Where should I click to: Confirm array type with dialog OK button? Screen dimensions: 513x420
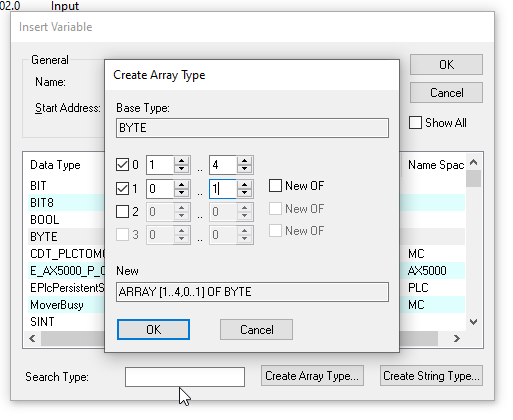pos(153,330)
